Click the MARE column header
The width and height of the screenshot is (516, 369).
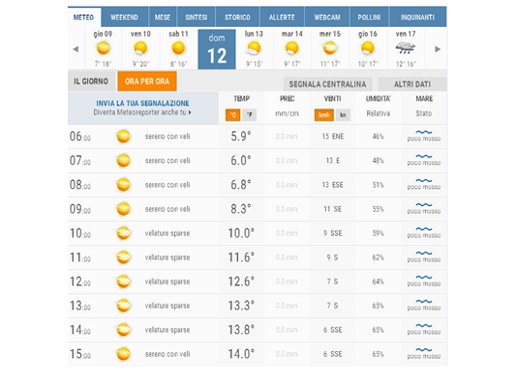click(x=424, y=99)
